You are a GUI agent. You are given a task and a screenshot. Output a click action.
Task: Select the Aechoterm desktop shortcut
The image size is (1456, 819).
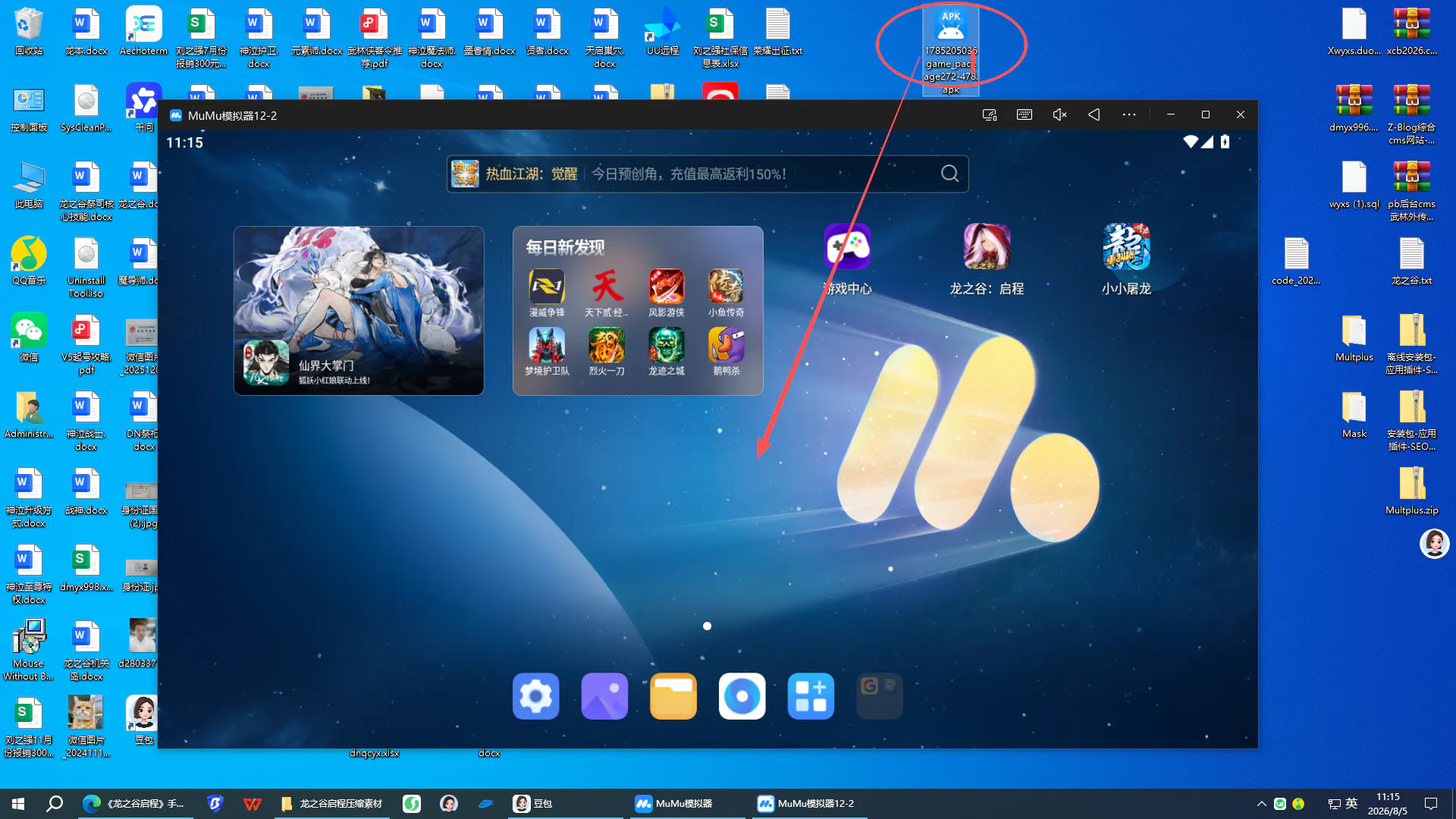click(x=143, y=32)
